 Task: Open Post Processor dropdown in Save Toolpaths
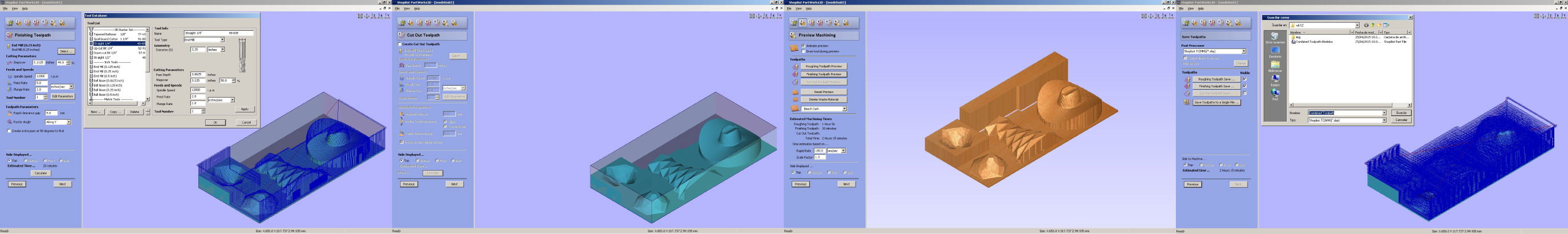click(1214, 51)
